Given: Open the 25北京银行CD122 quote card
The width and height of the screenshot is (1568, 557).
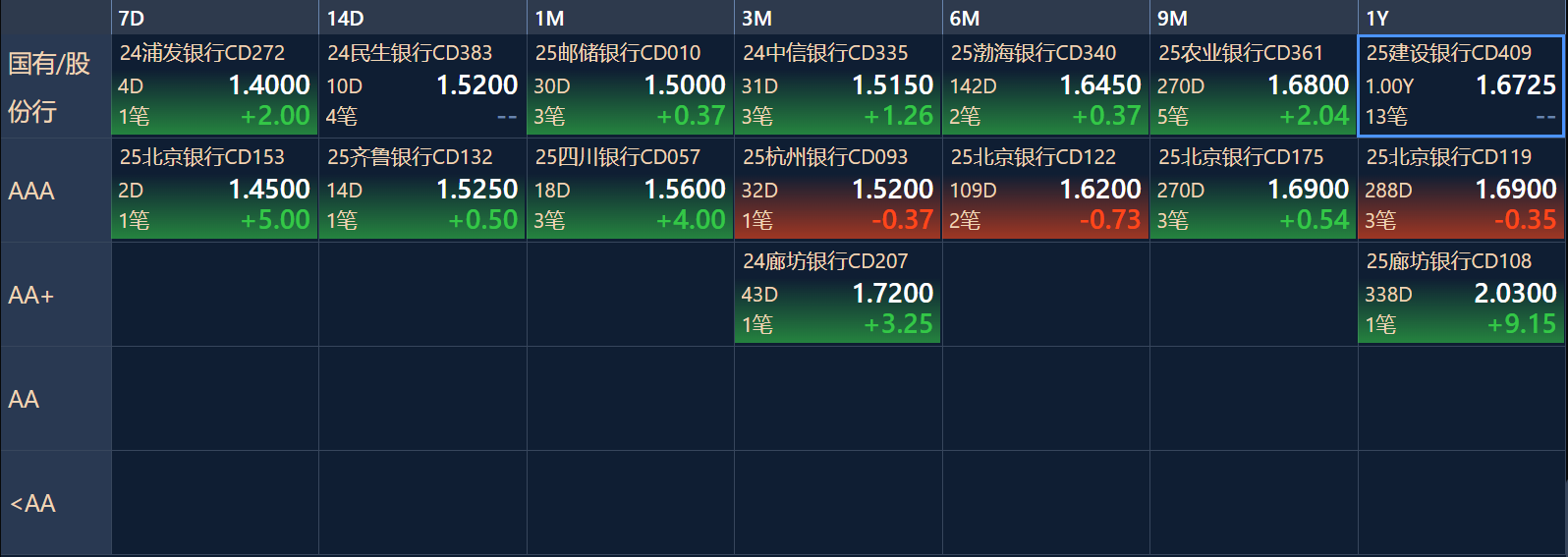Looking at the screenshot, I should pos(1045,190).
